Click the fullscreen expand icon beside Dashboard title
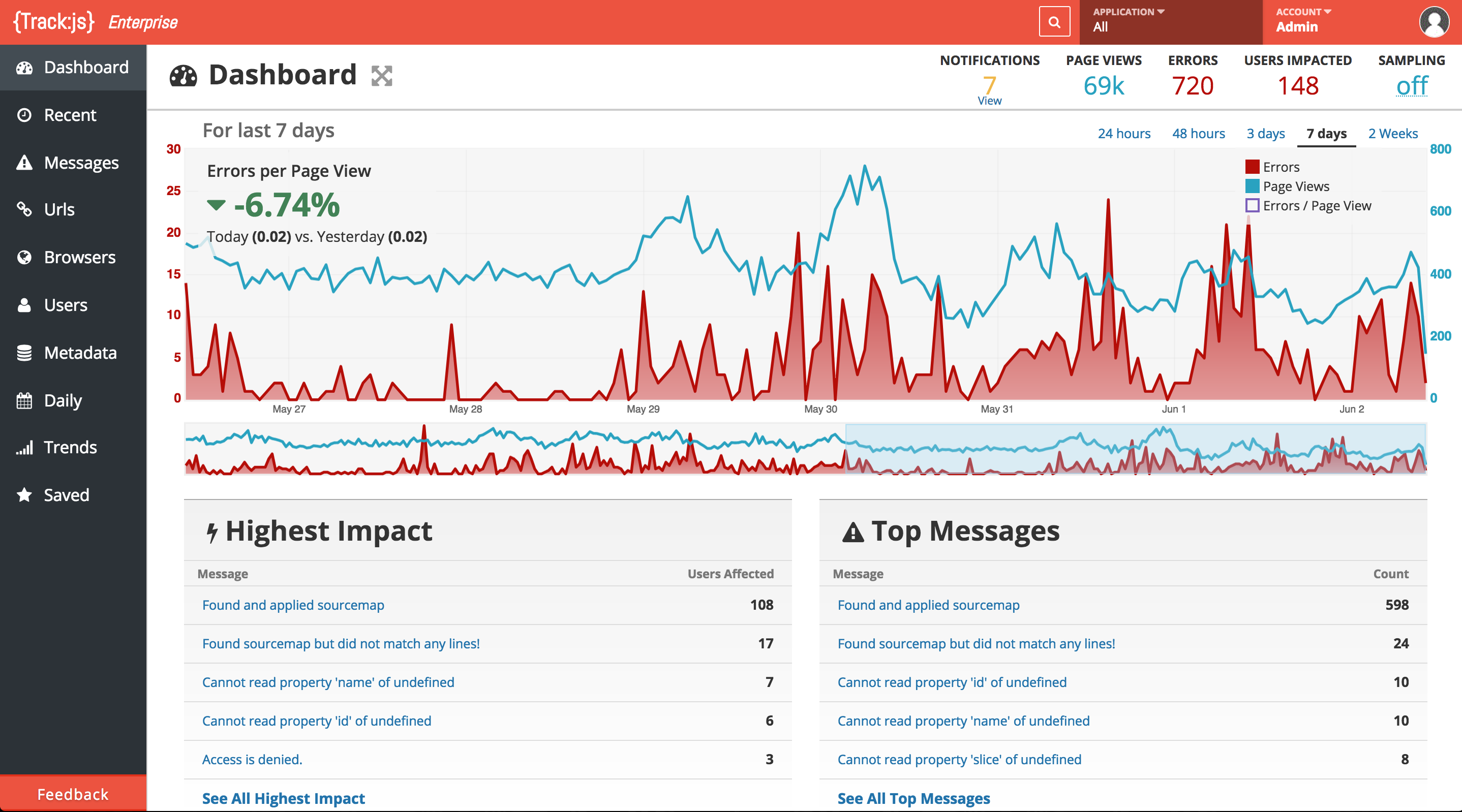The height and width of the screenshot is (812, 1462). (381, 76)
